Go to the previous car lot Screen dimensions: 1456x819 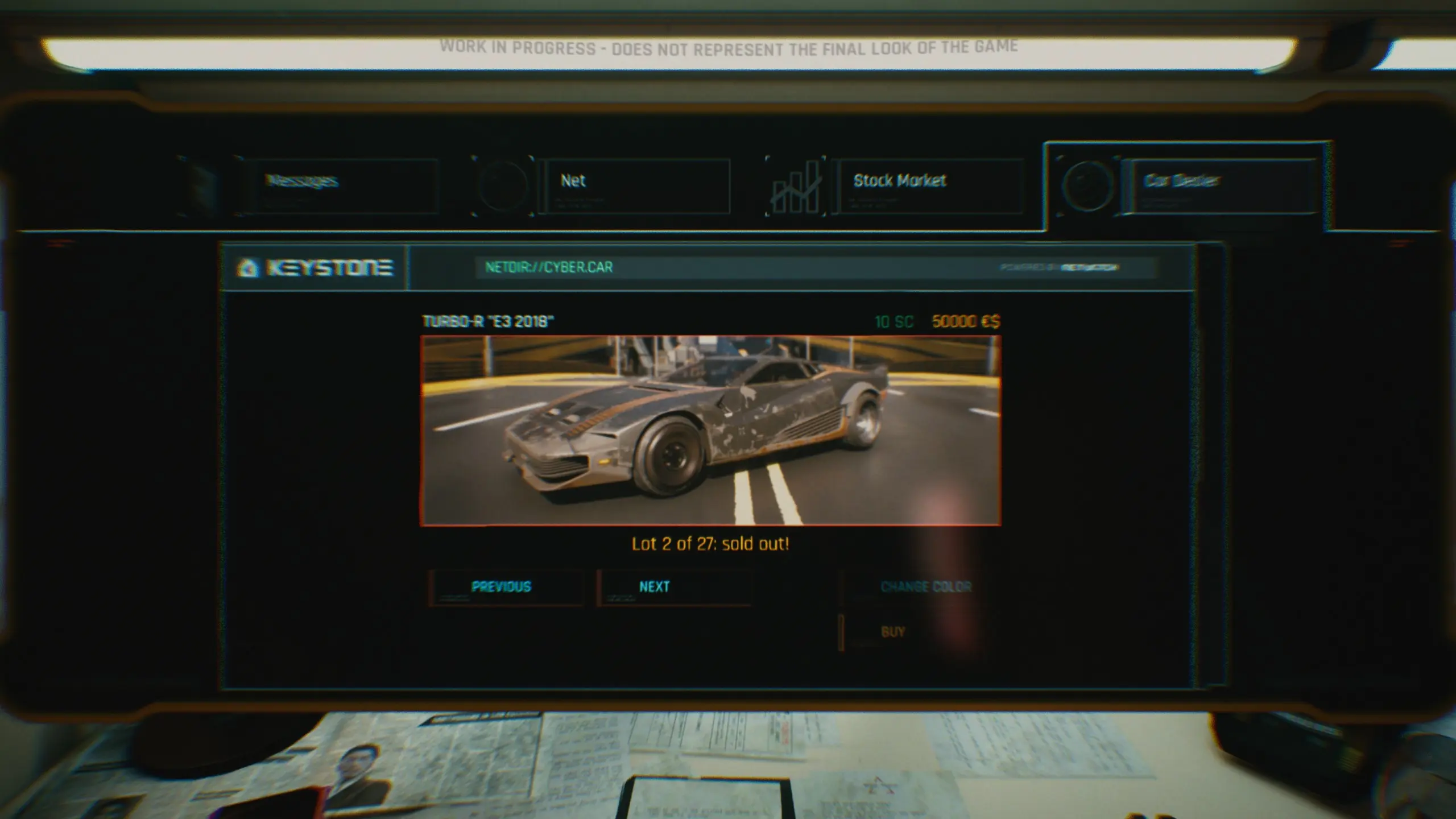click(506, 588)
